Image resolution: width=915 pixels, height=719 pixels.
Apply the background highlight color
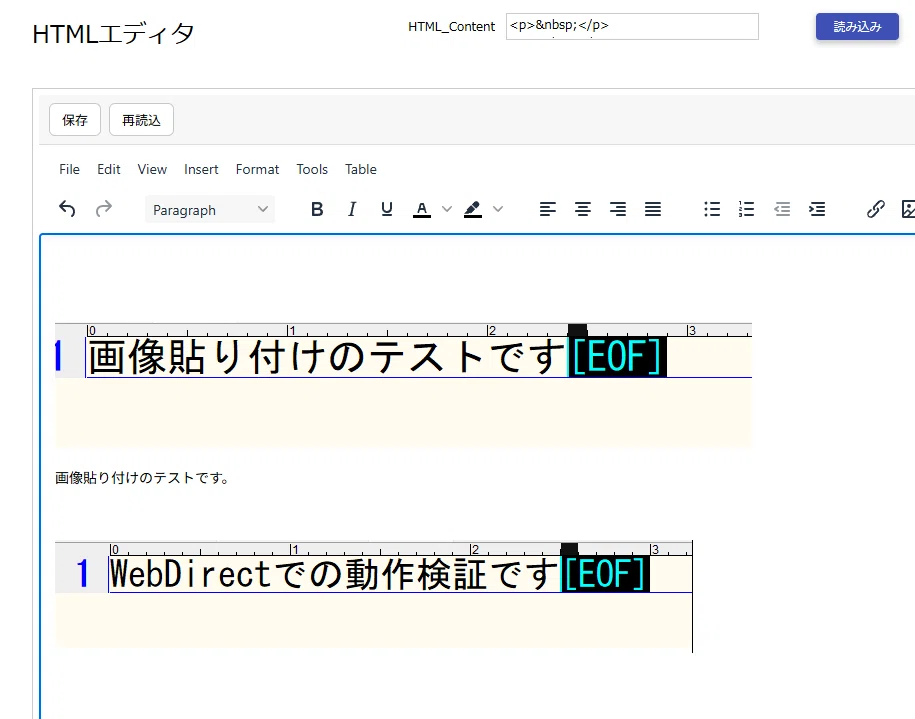click(x=473, y=209)
